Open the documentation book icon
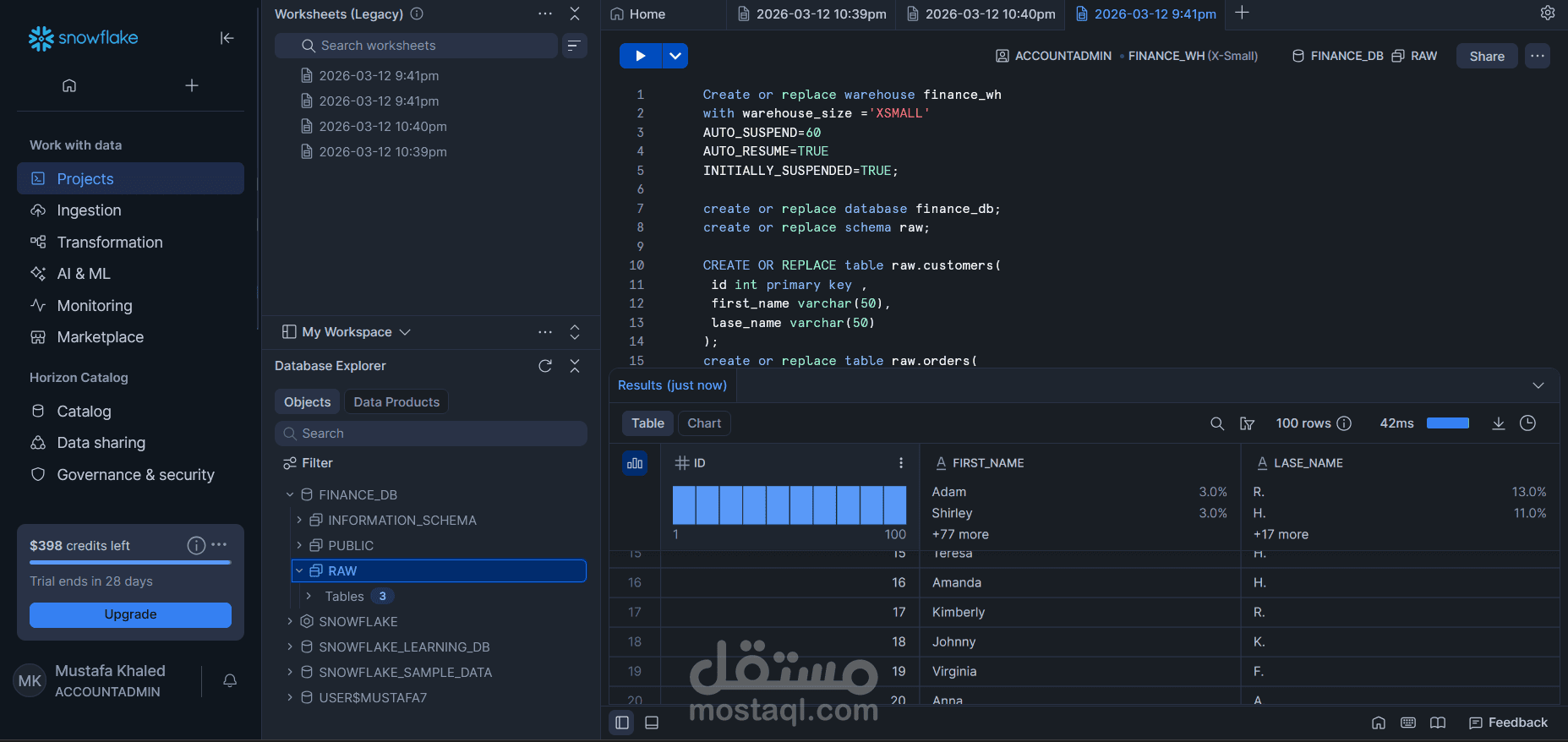 pos(1438,723)
